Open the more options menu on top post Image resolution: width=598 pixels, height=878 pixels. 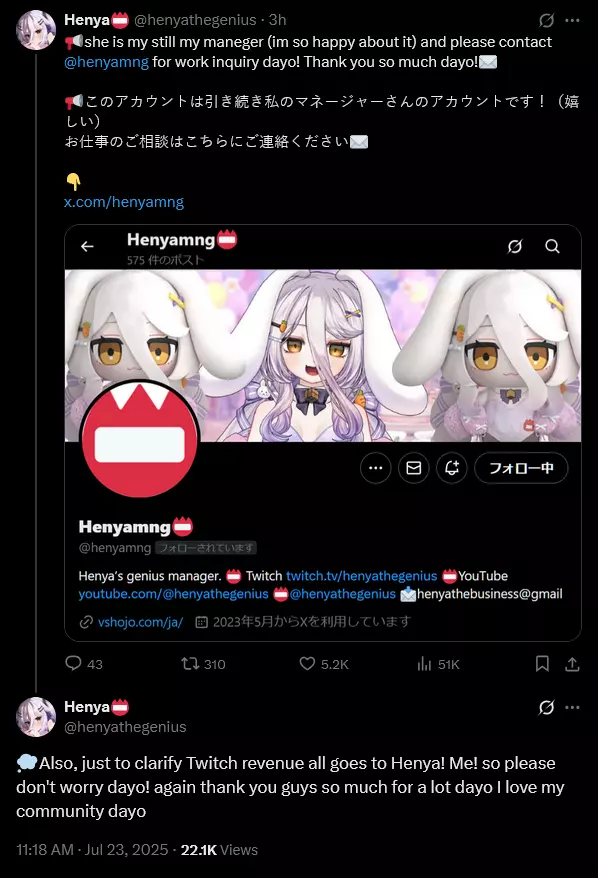pos(572,21)
